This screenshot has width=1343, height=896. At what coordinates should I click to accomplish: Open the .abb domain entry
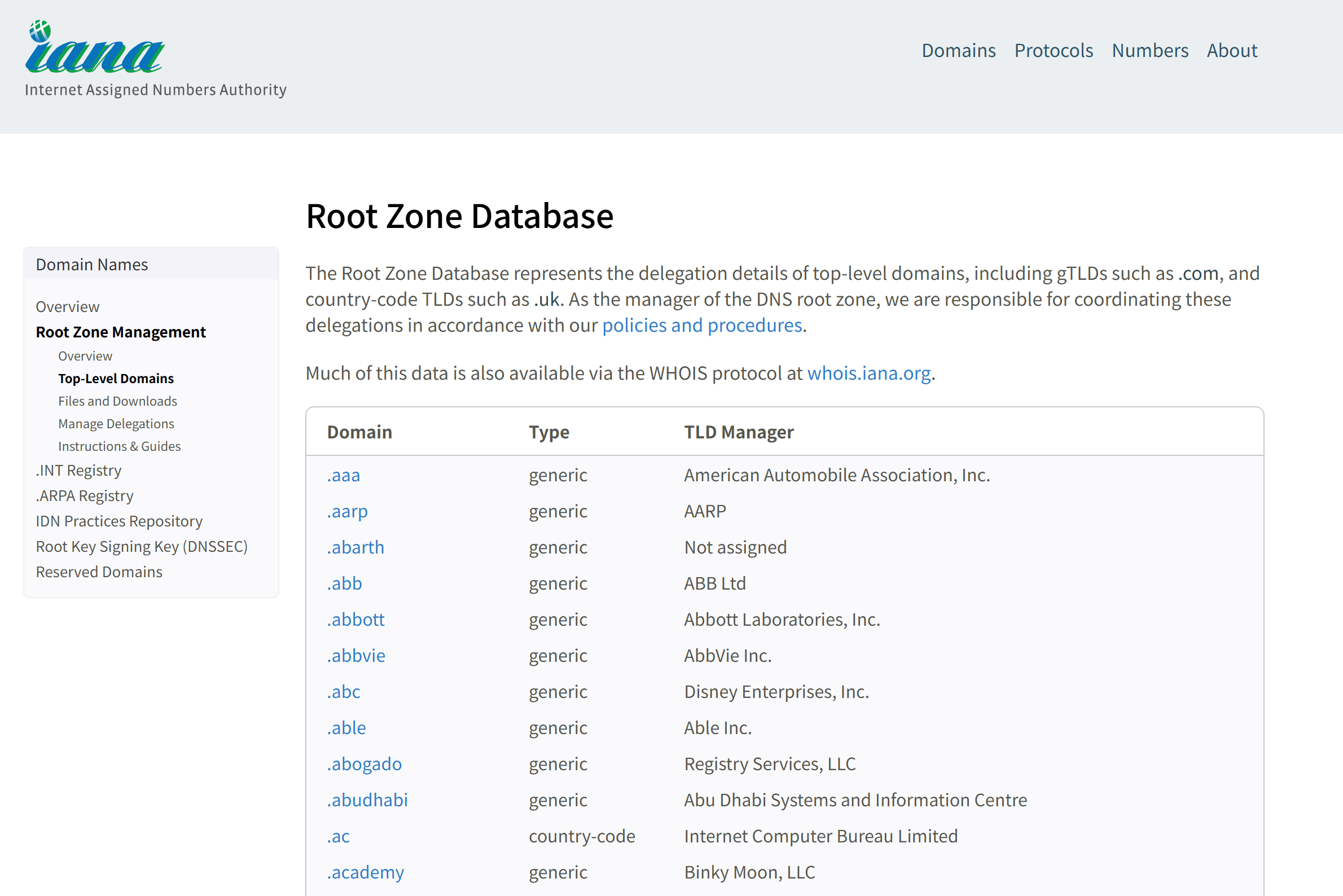click(345, 583)
